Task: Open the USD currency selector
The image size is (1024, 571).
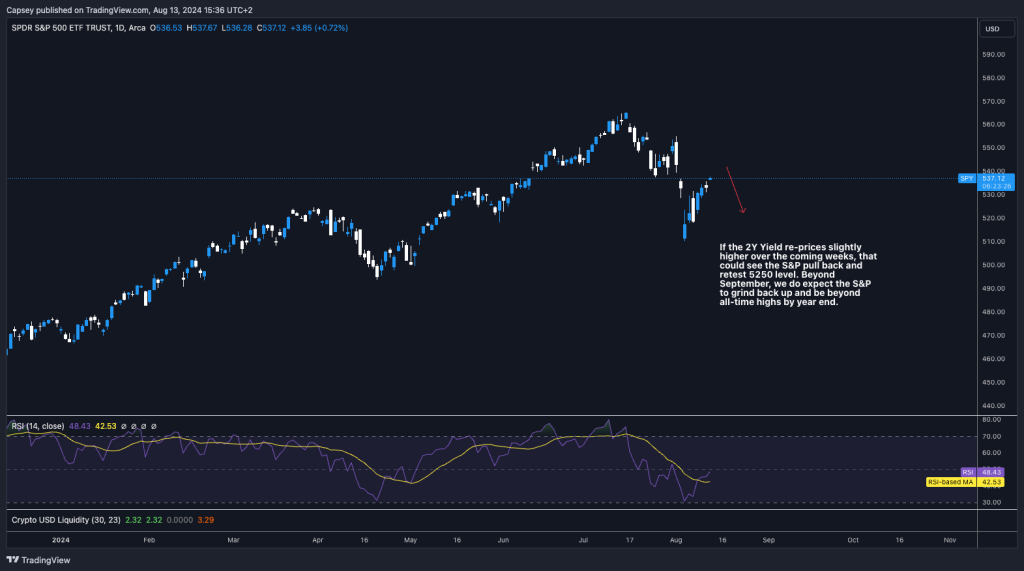Action: 993,29
